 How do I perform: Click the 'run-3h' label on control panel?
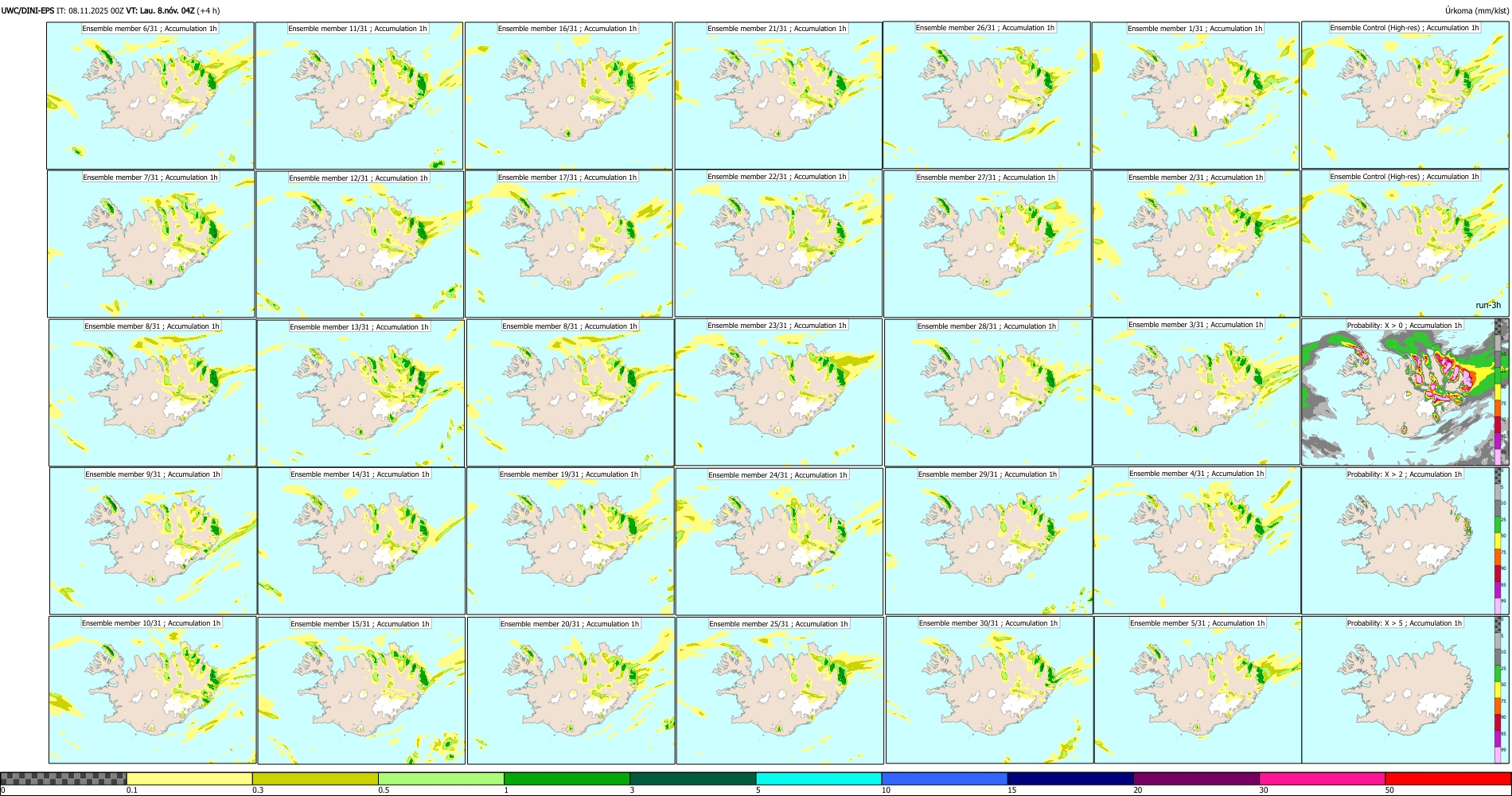coord(1487,305)
